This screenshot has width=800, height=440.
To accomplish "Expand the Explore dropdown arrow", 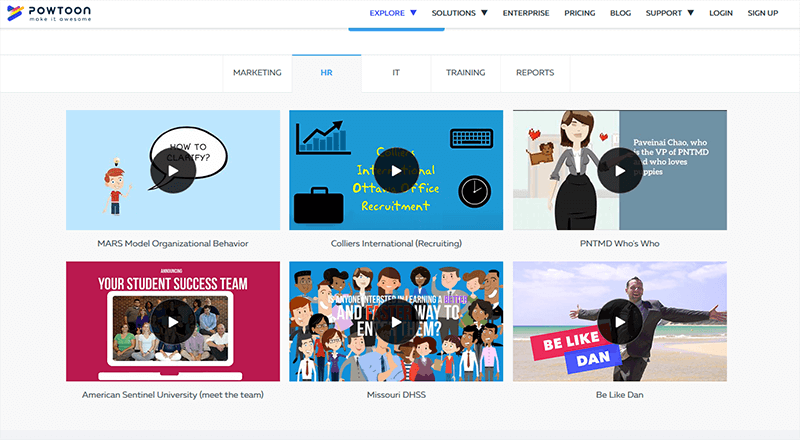I will [x=413, y=13].
